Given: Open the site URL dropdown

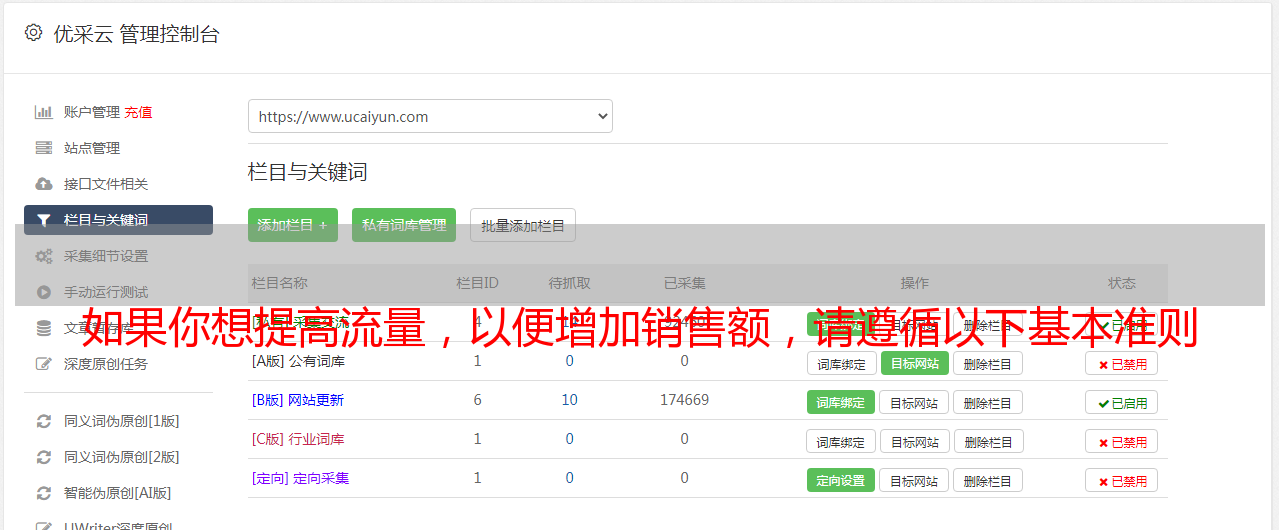Looking at the screenshot, I should coord(430,116).
